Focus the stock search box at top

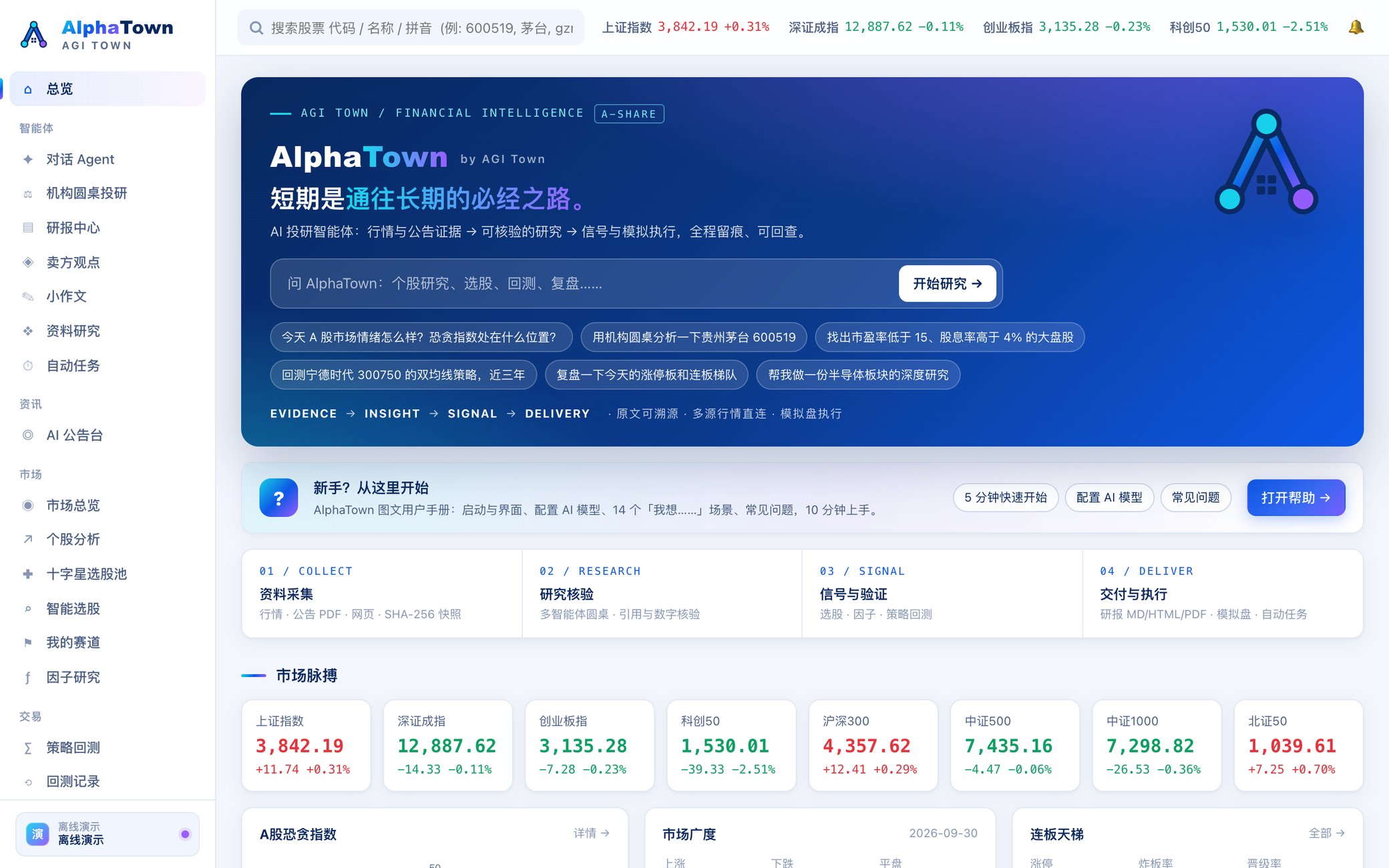(411, 28)
